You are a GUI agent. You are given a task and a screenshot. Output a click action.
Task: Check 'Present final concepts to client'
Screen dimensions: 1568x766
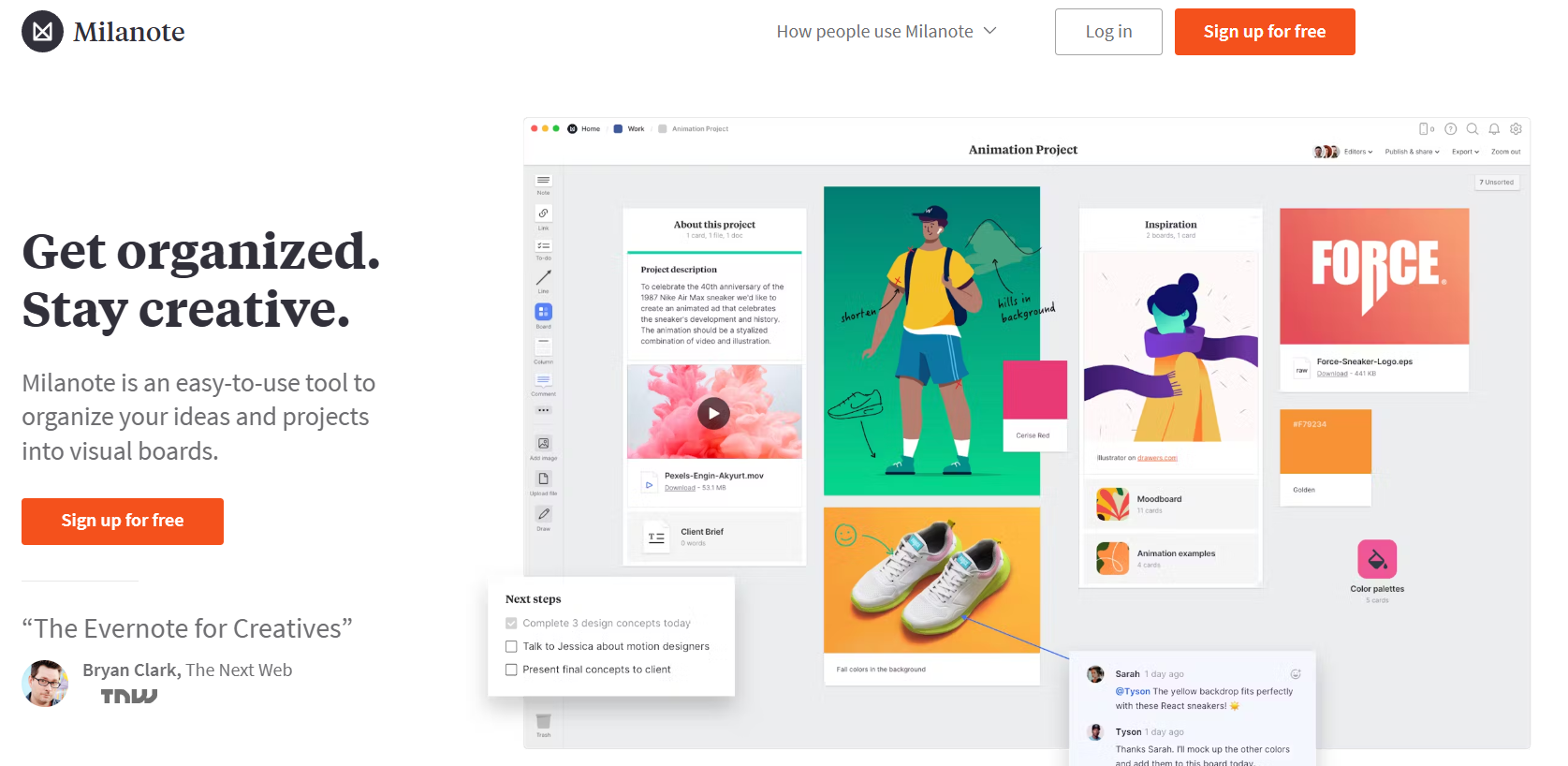tap(511, 670)
